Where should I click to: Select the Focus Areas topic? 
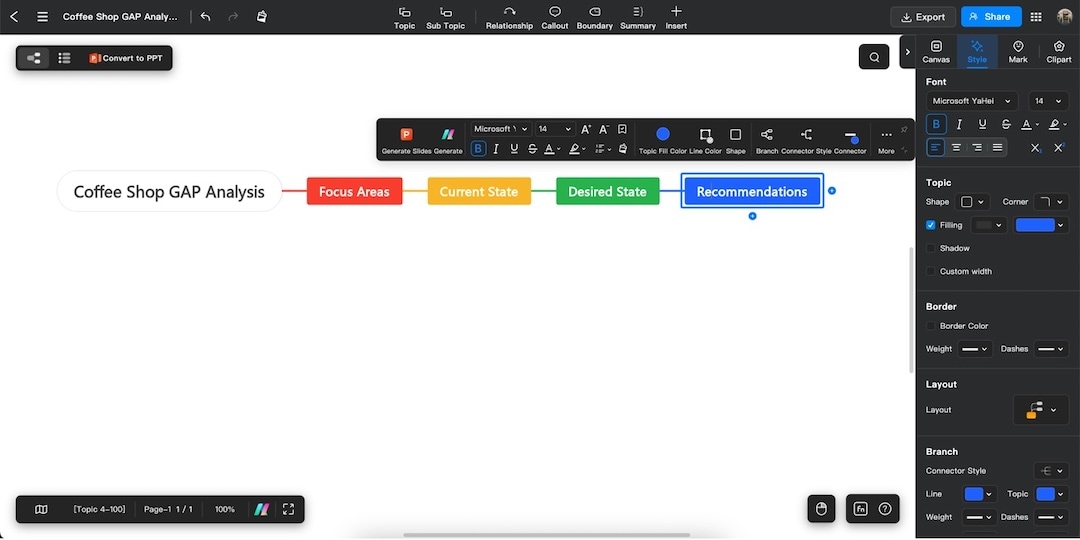click(354, 191)
